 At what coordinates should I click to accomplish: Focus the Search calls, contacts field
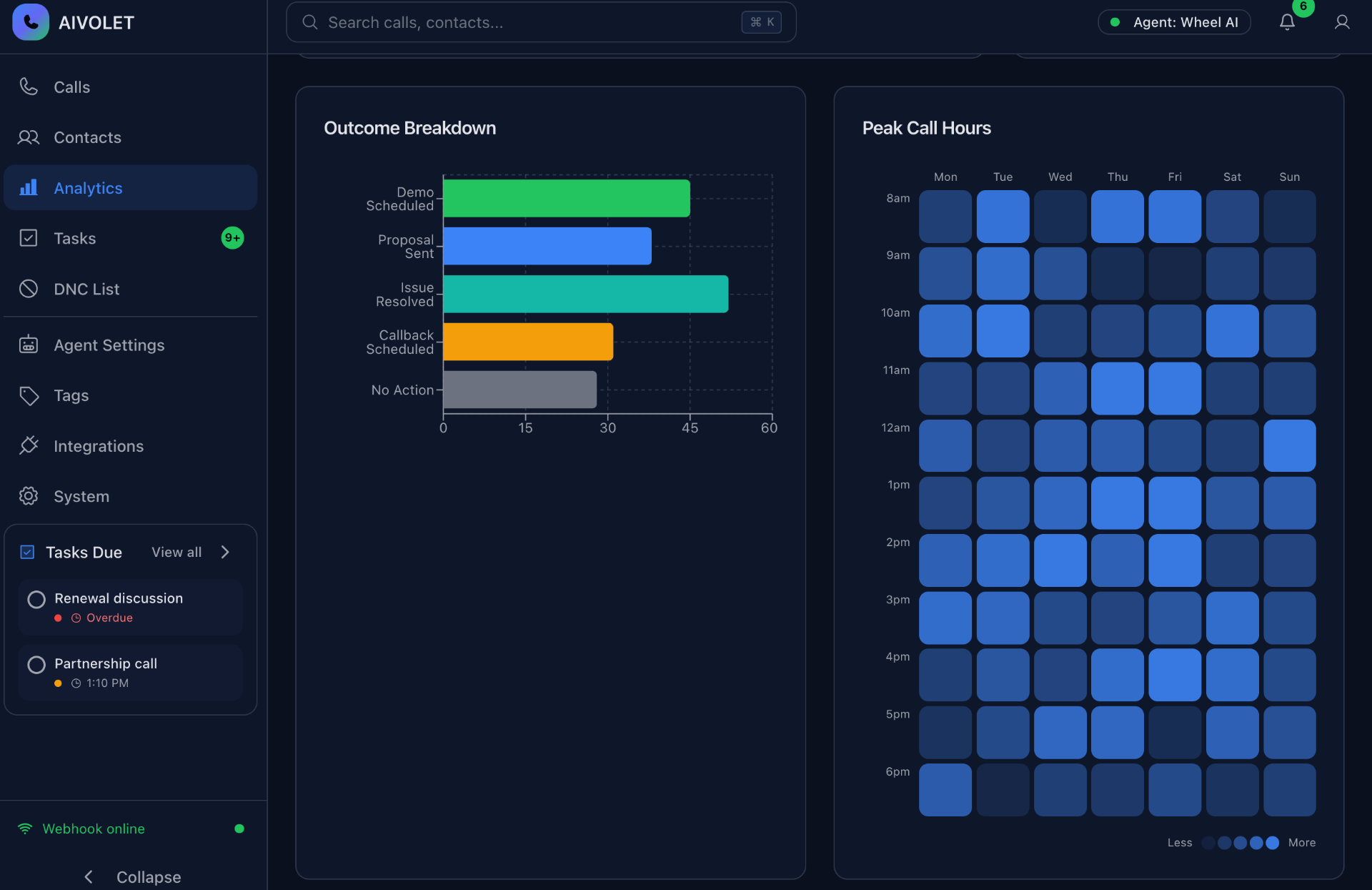(541, 22)
